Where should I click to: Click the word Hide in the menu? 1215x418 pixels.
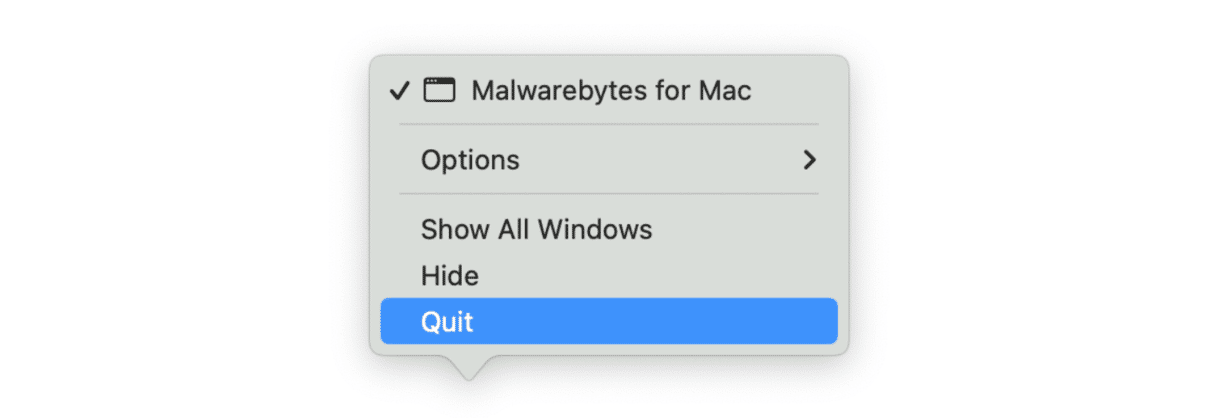pyautogui.click(x=450, y=276)
